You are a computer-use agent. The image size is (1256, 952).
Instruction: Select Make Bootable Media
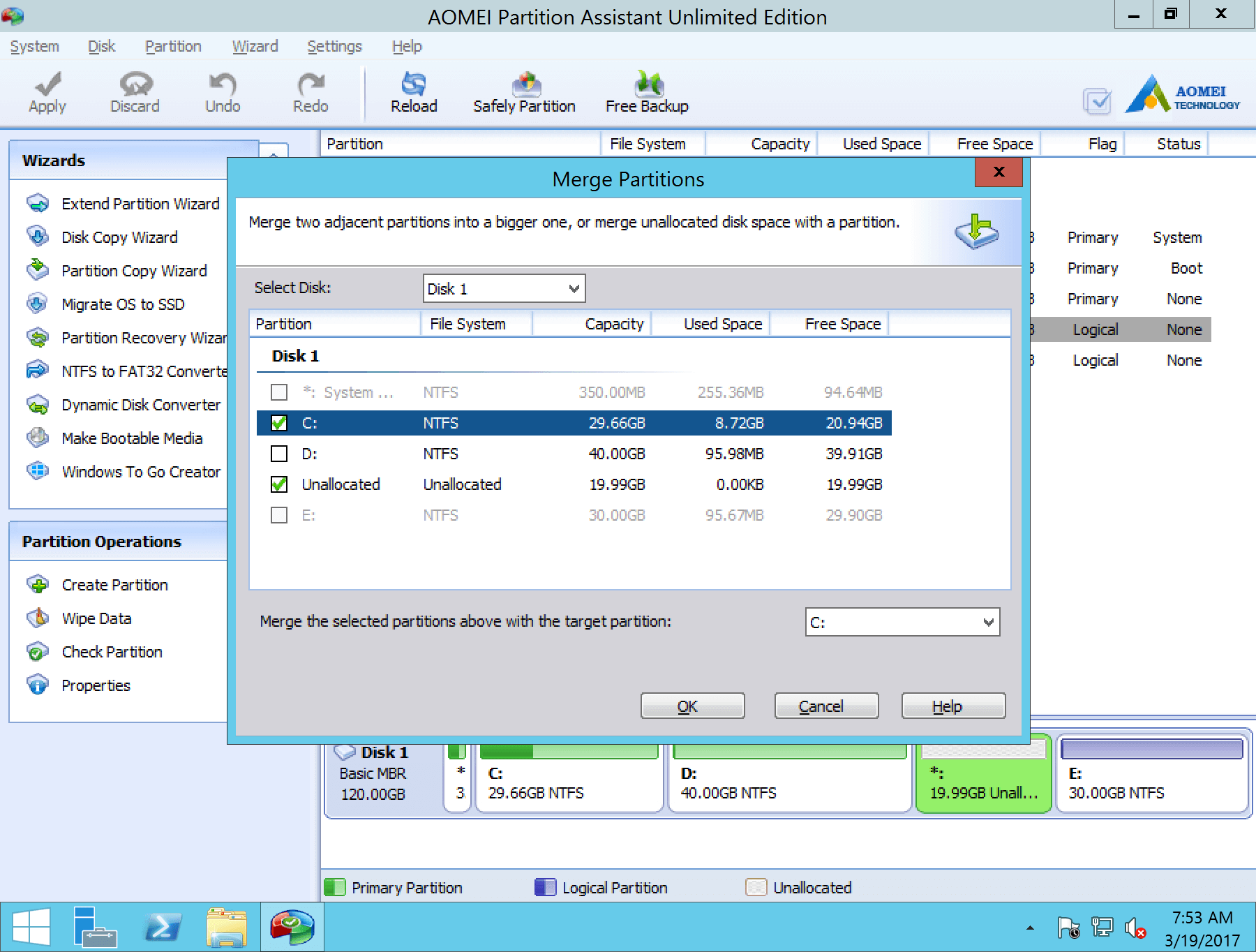coord(114,438)
